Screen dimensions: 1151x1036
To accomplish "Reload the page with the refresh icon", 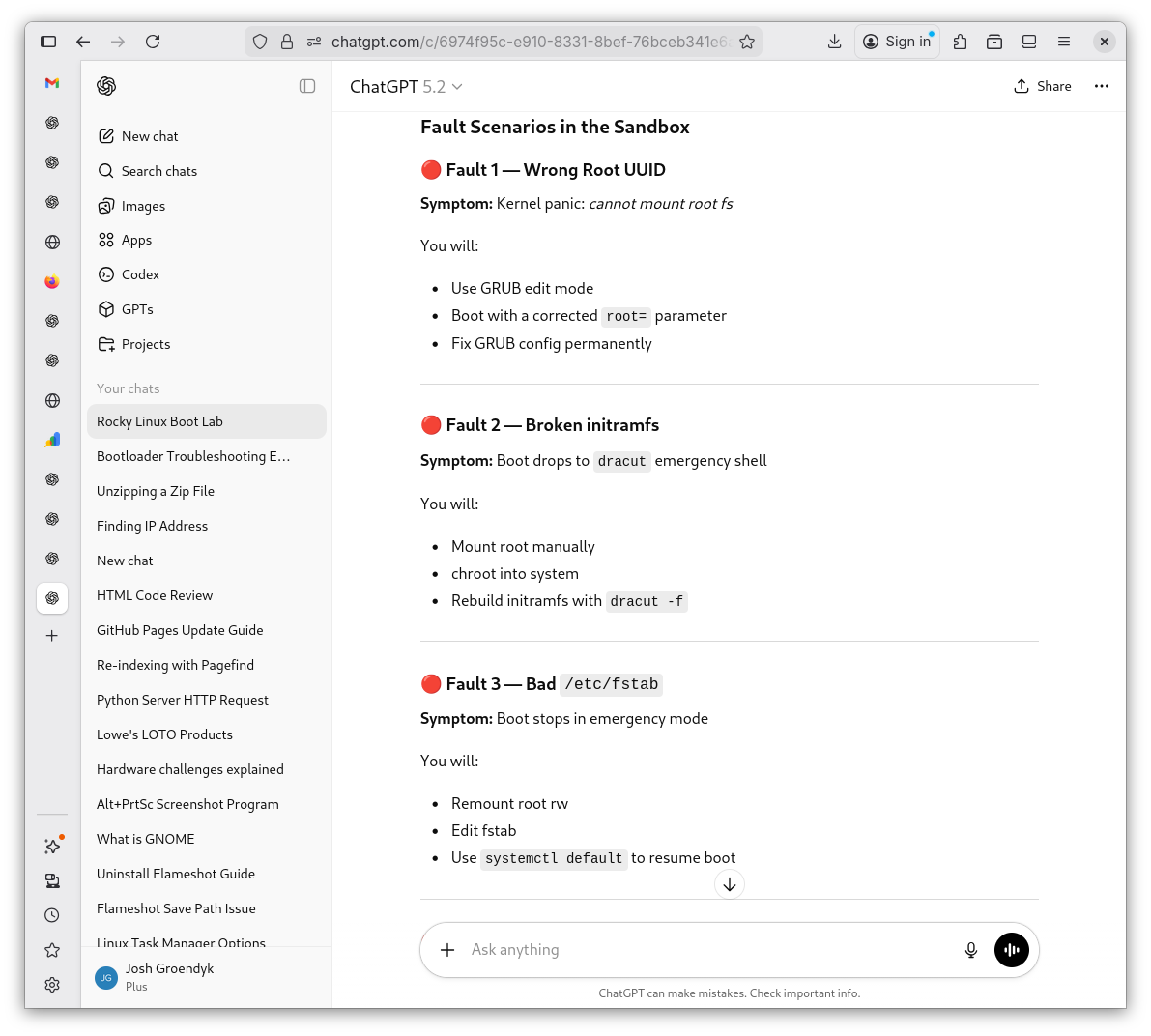I will pos(153,42).
